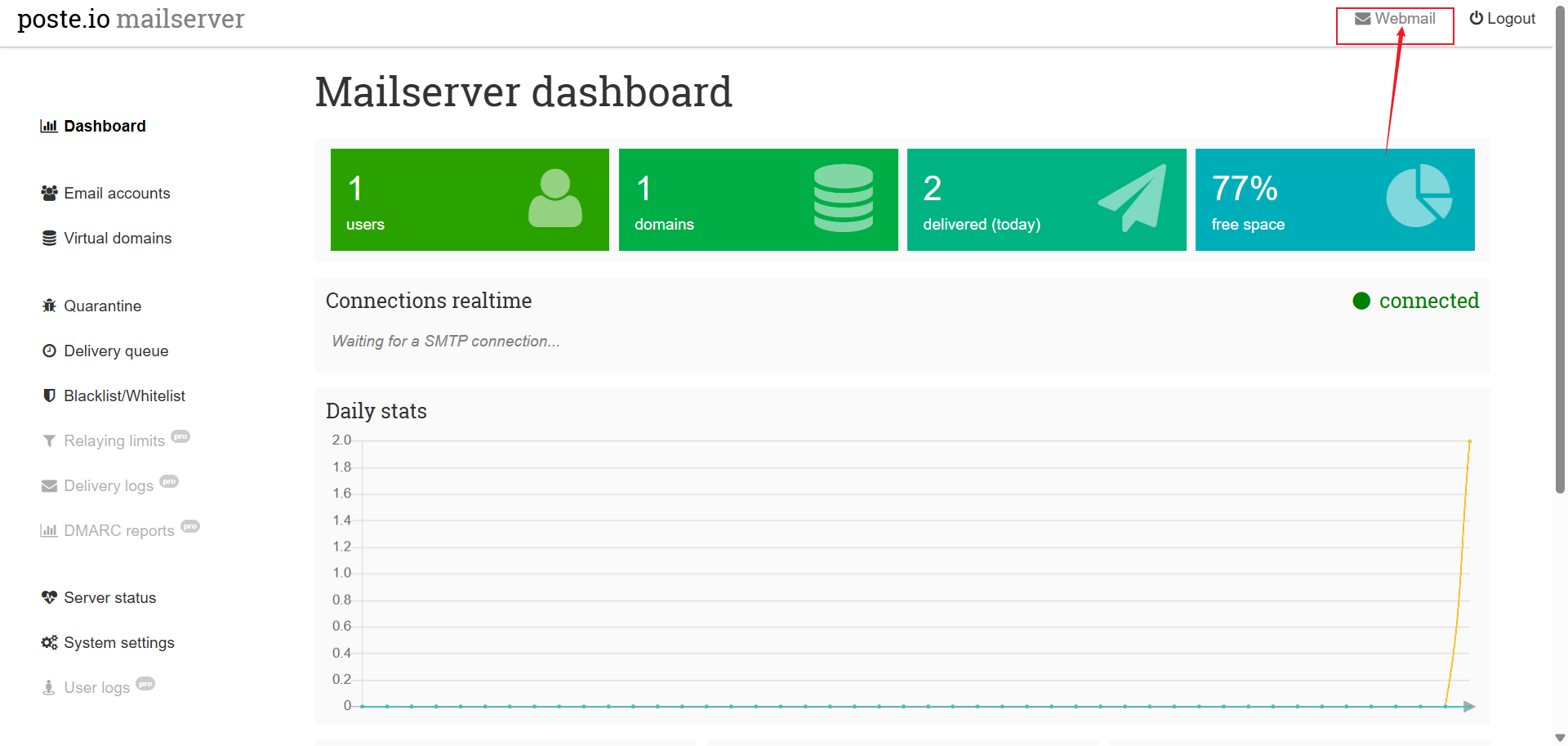Click the Quarantine bug icon
The height and width of the screenshot is (746, 1568).
49,306
